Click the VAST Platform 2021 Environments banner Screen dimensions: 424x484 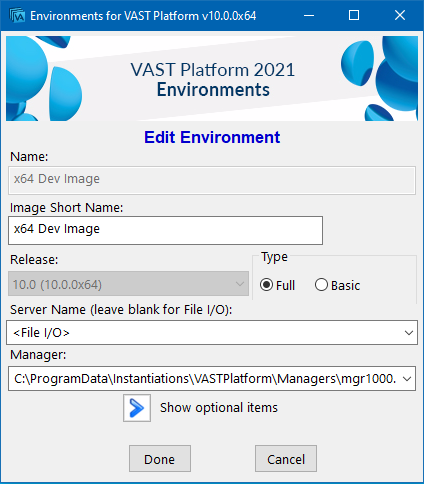[212, 79]
